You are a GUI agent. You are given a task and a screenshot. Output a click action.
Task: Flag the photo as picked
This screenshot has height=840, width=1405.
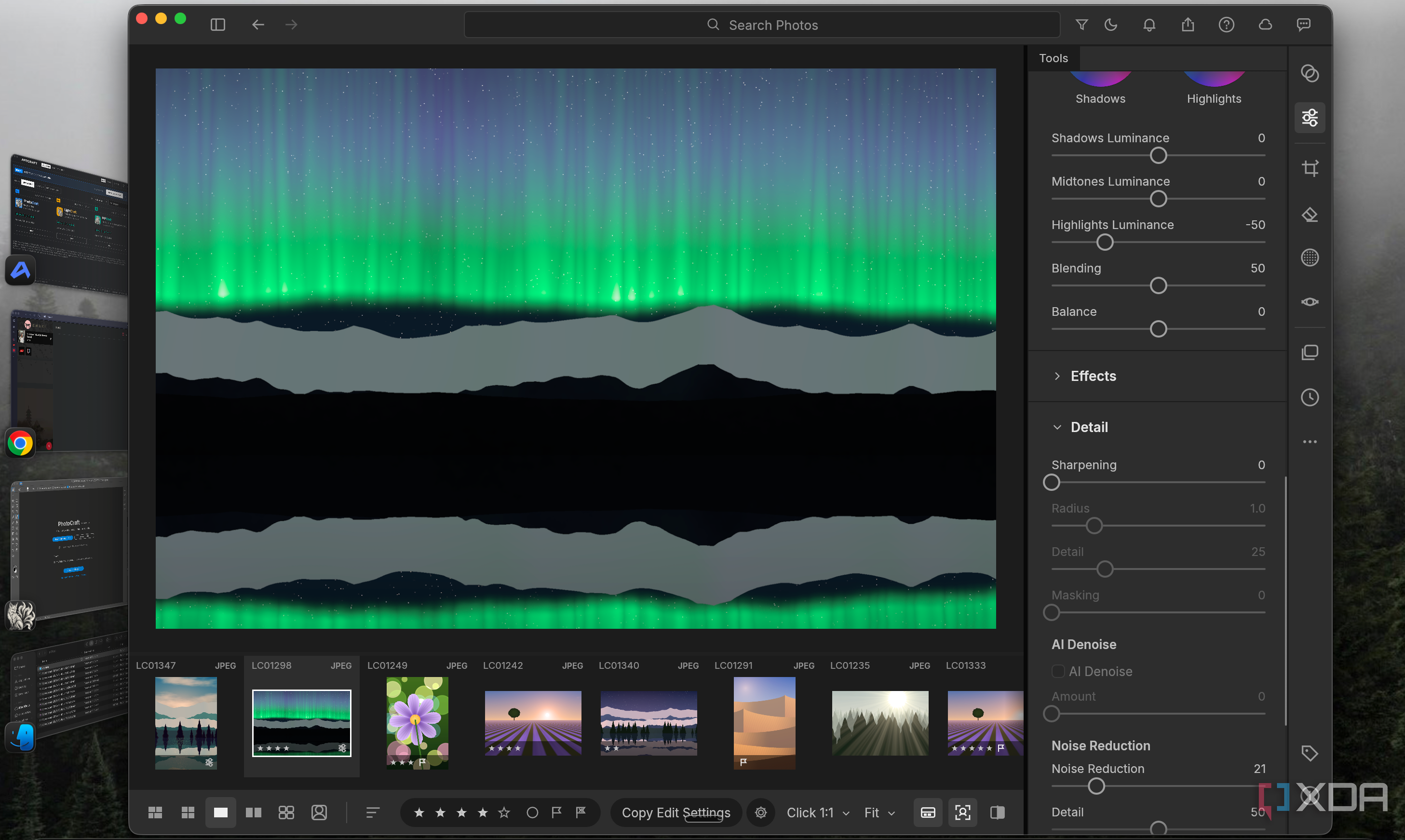click(x=557, y=813)
